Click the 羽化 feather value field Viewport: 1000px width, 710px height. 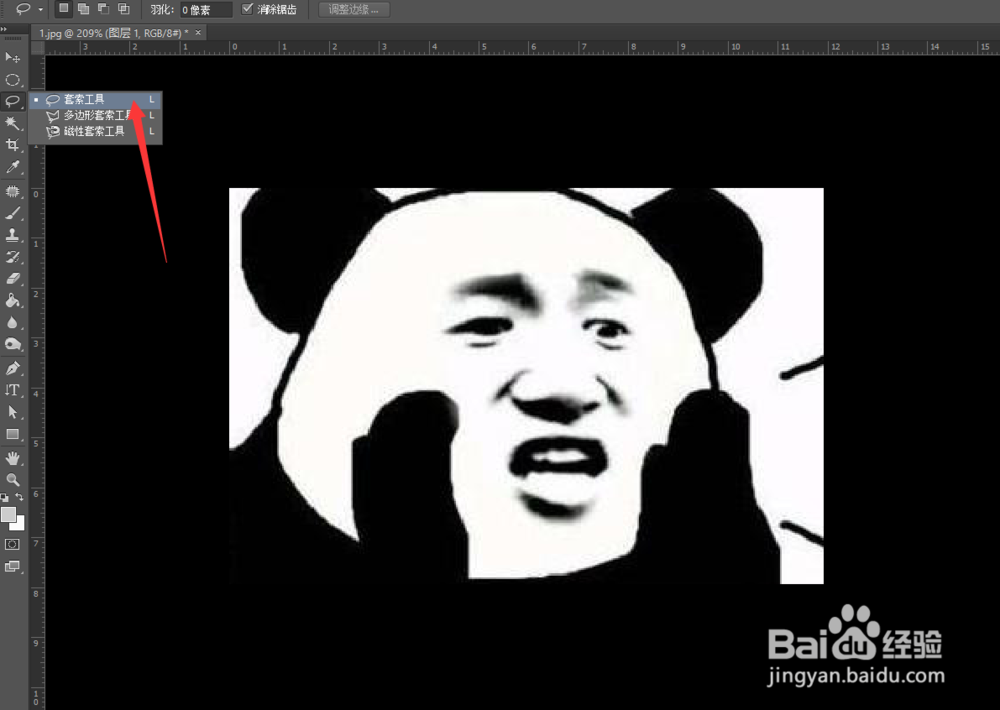[205, 10]
